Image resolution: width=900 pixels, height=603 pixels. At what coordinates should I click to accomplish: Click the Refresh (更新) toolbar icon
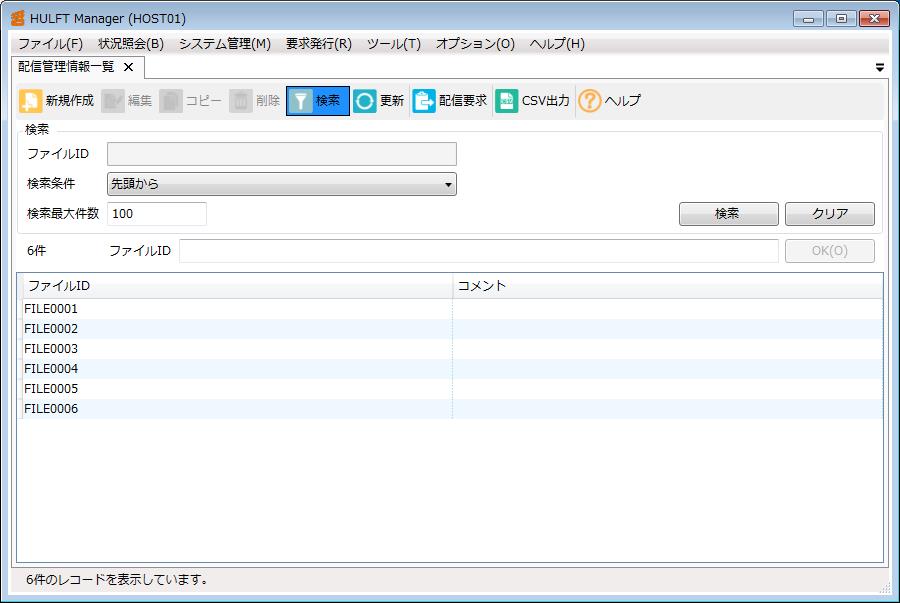tap(365, 101)
